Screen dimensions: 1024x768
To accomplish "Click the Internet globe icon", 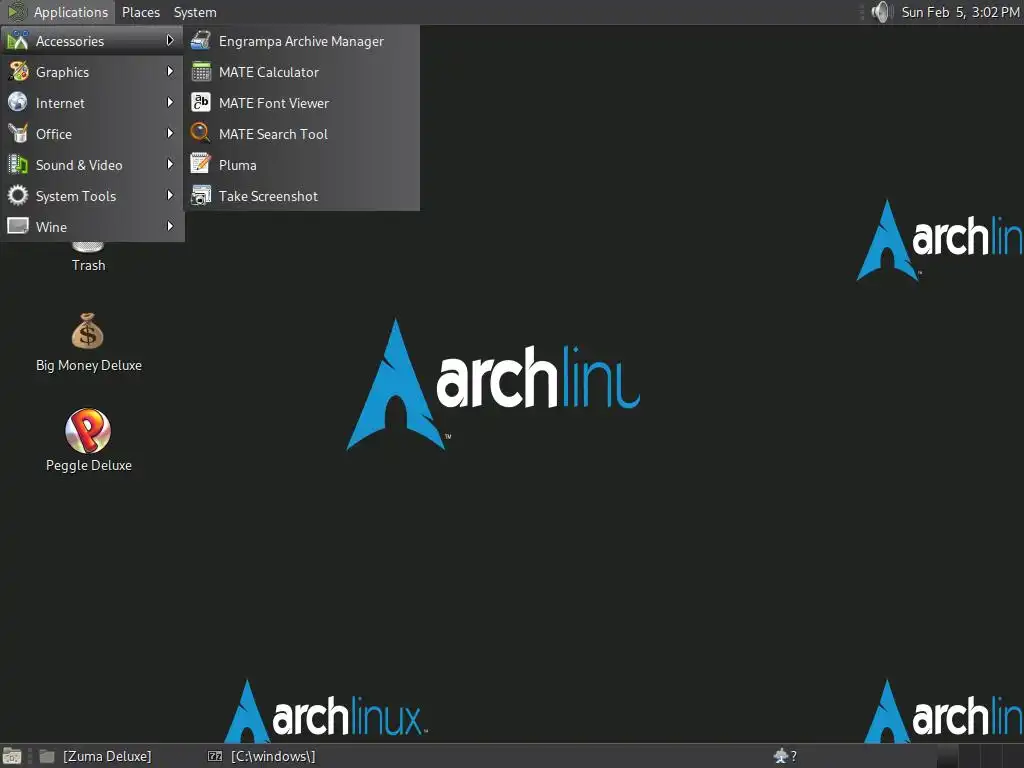I will click(x=18, y=102).
